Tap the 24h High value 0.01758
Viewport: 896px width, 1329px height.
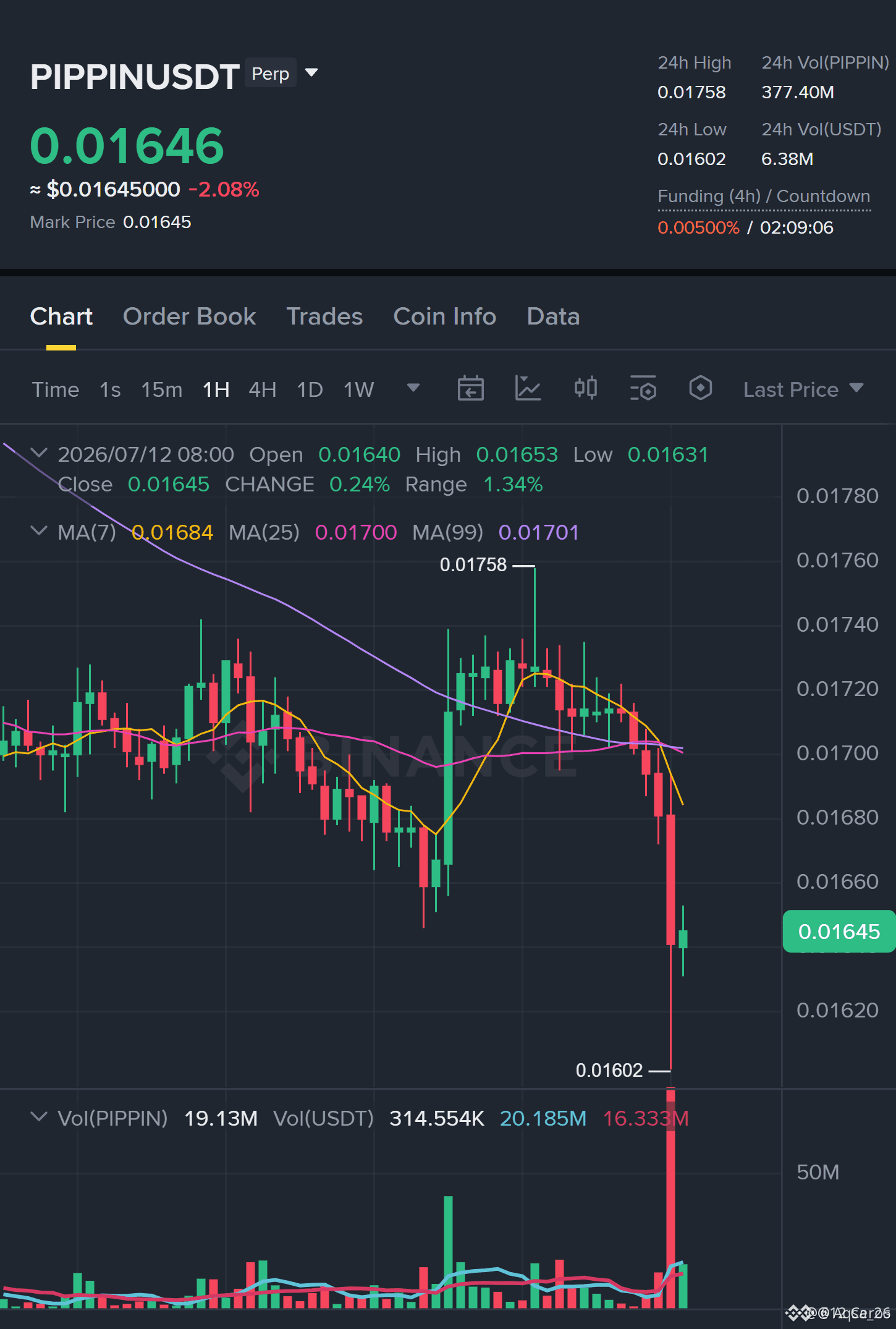pyautogui.click(x=691, y=92)
